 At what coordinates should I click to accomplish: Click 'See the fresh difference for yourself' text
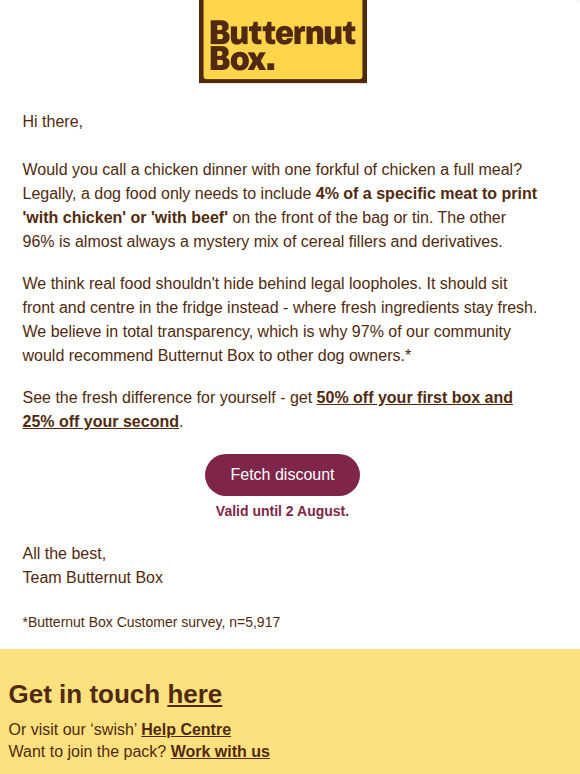pyautogui.click(x=149, y=397)
